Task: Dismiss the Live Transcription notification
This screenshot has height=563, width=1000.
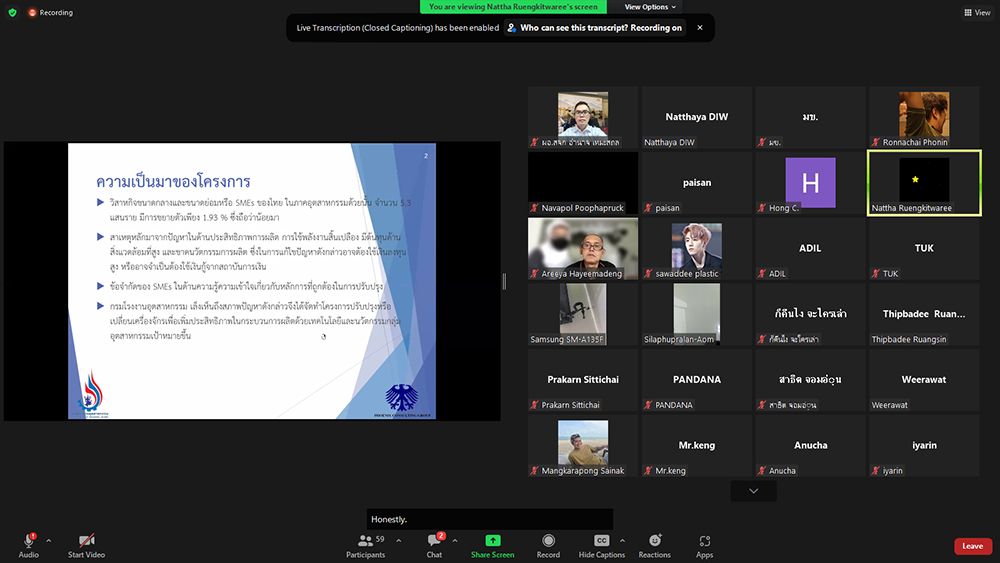Action: pos(700,28)
